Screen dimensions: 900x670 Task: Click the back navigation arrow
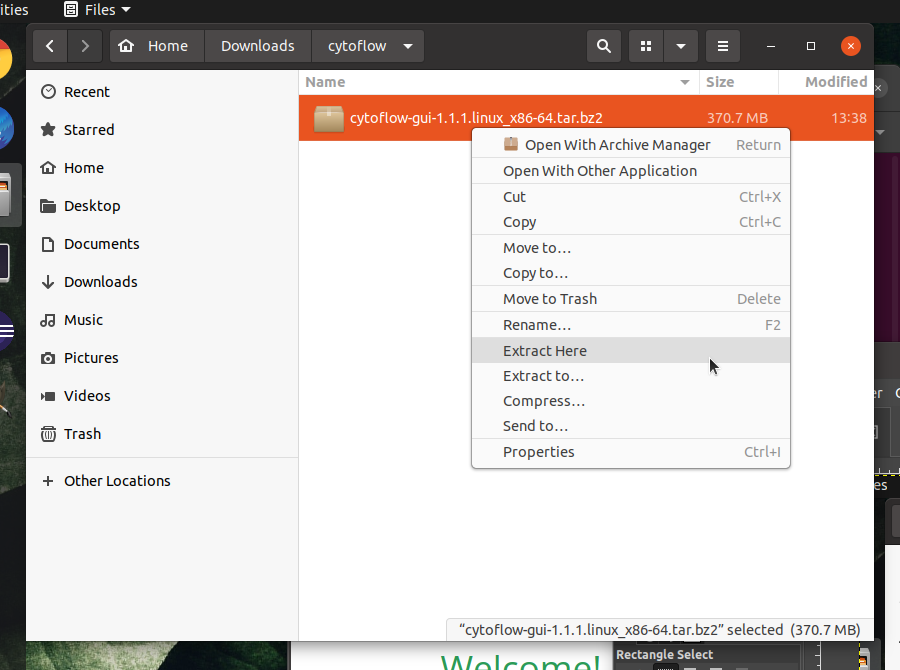click(50, 46)
